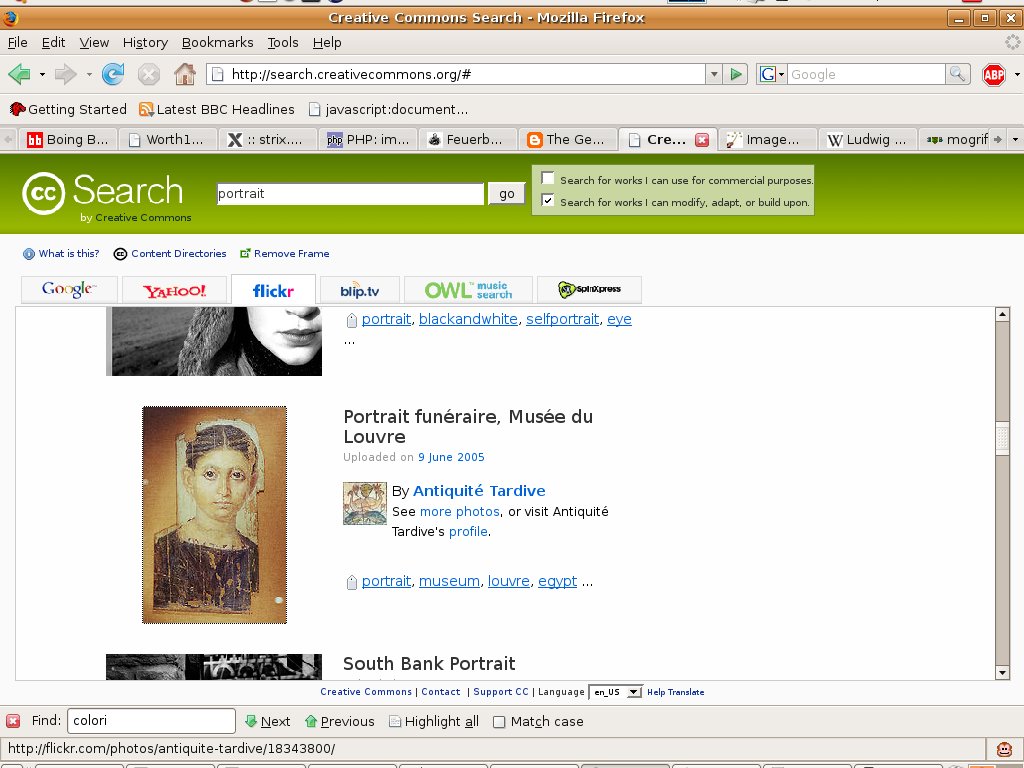Close the Creative Commons tab
Screen dimensions: 1024x768
click(x=702, y=140)
